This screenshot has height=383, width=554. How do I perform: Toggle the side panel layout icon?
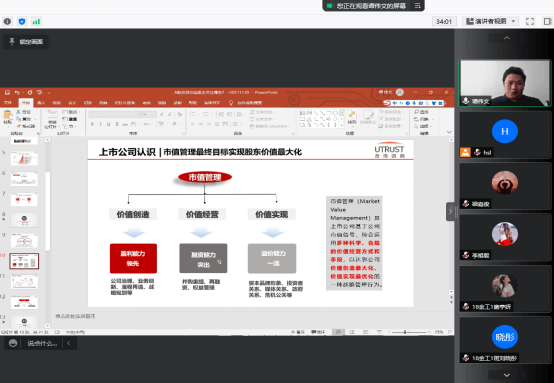click(x=547, y=22)
